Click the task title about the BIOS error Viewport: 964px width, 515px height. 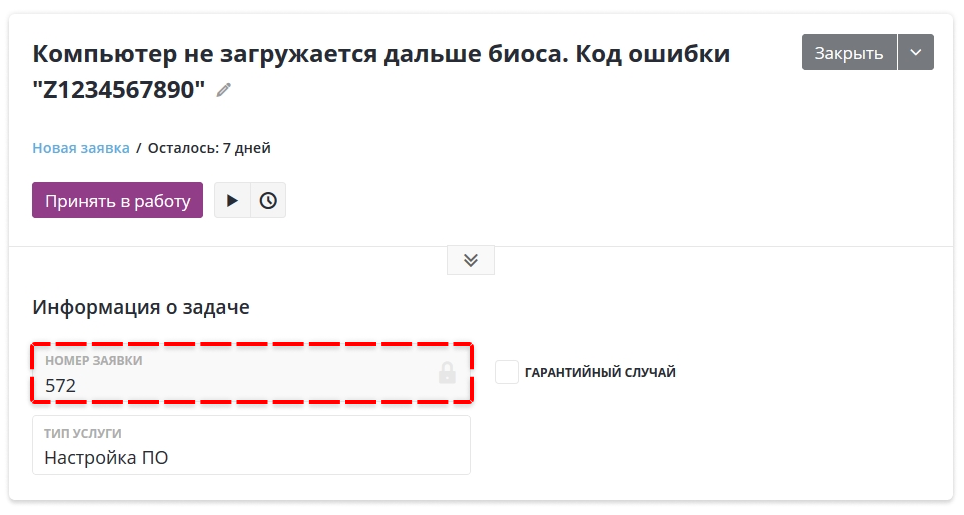pos(381,71)
